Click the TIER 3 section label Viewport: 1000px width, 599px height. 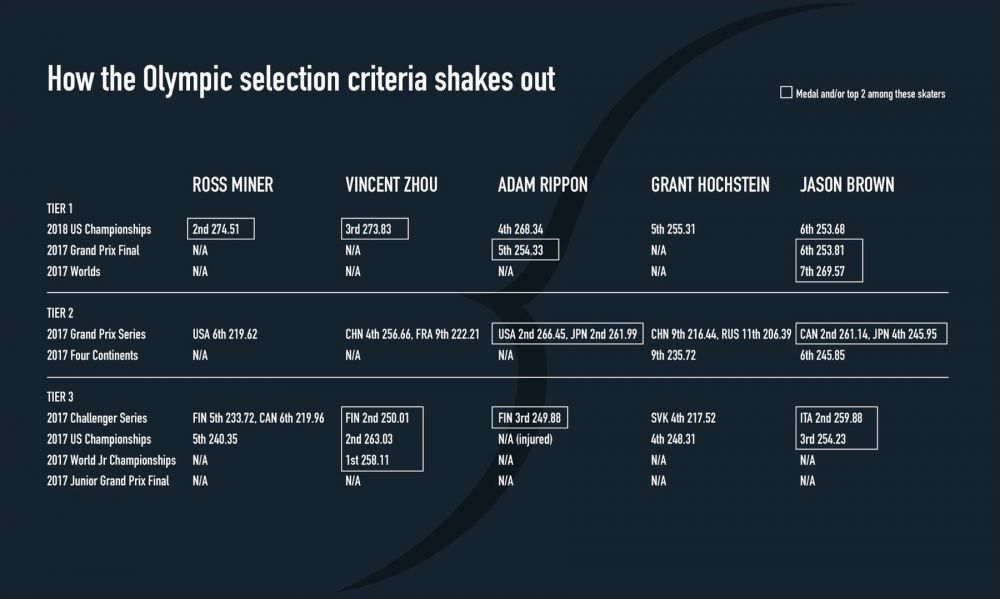62,397
